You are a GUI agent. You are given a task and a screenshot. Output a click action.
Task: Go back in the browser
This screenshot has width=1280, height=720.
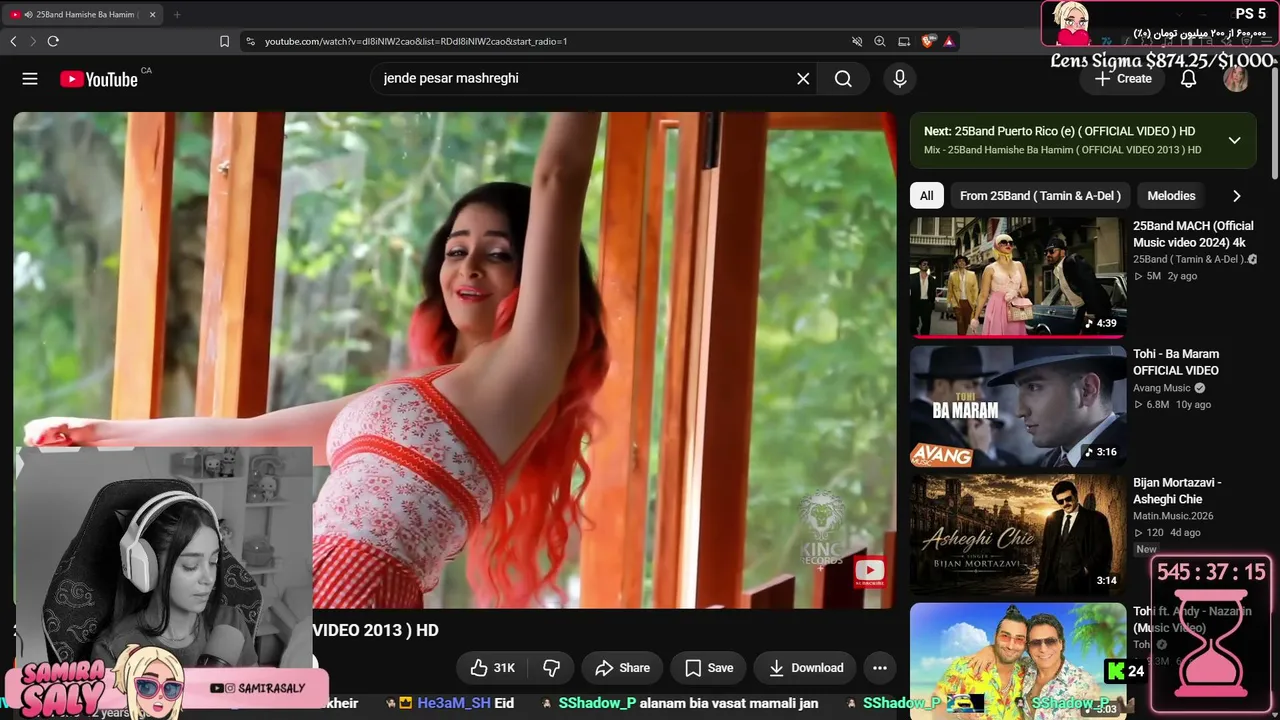[x=13, y=41]
